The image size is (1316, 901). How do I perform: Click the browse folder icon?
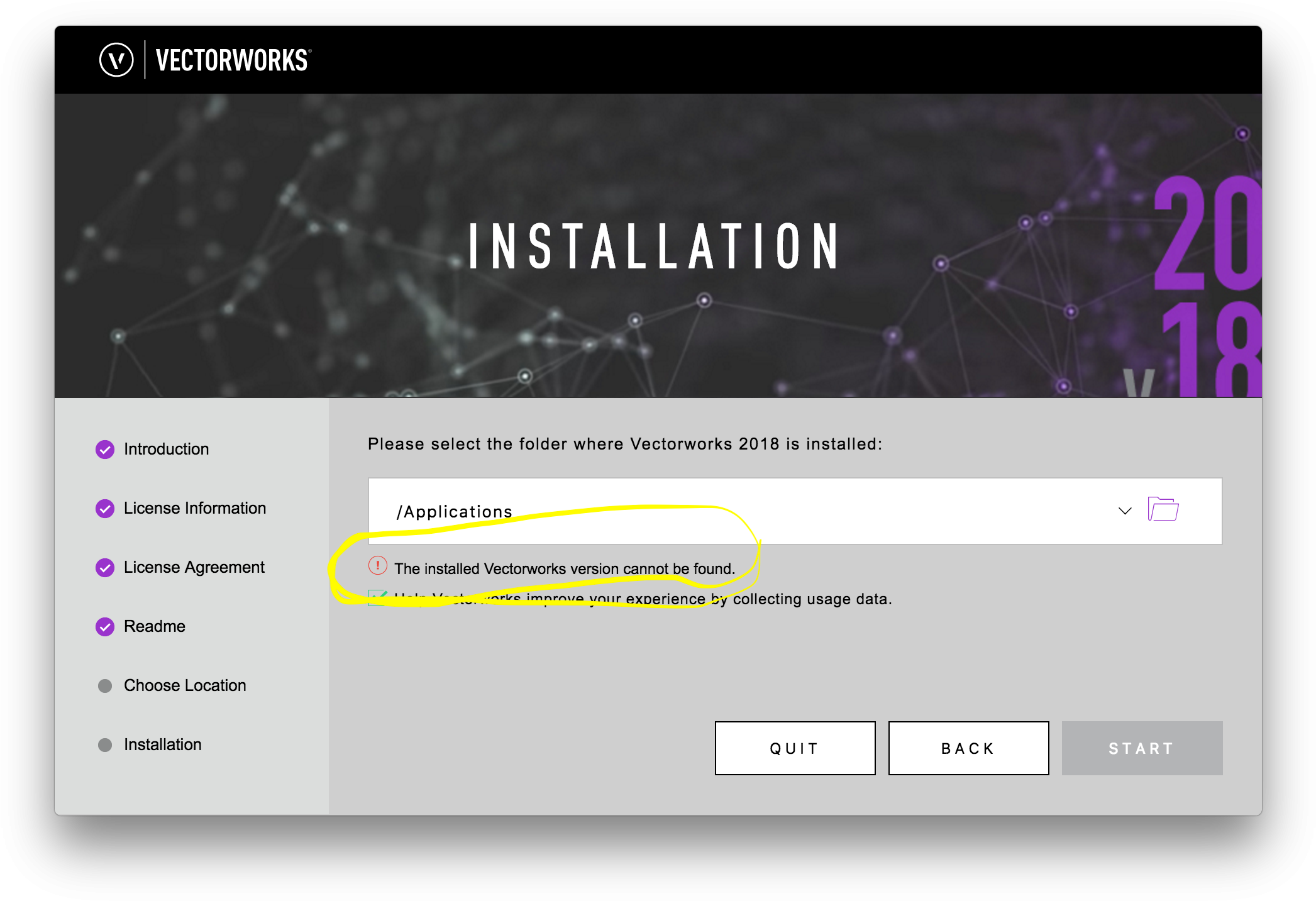click(x=1163, y=509)
